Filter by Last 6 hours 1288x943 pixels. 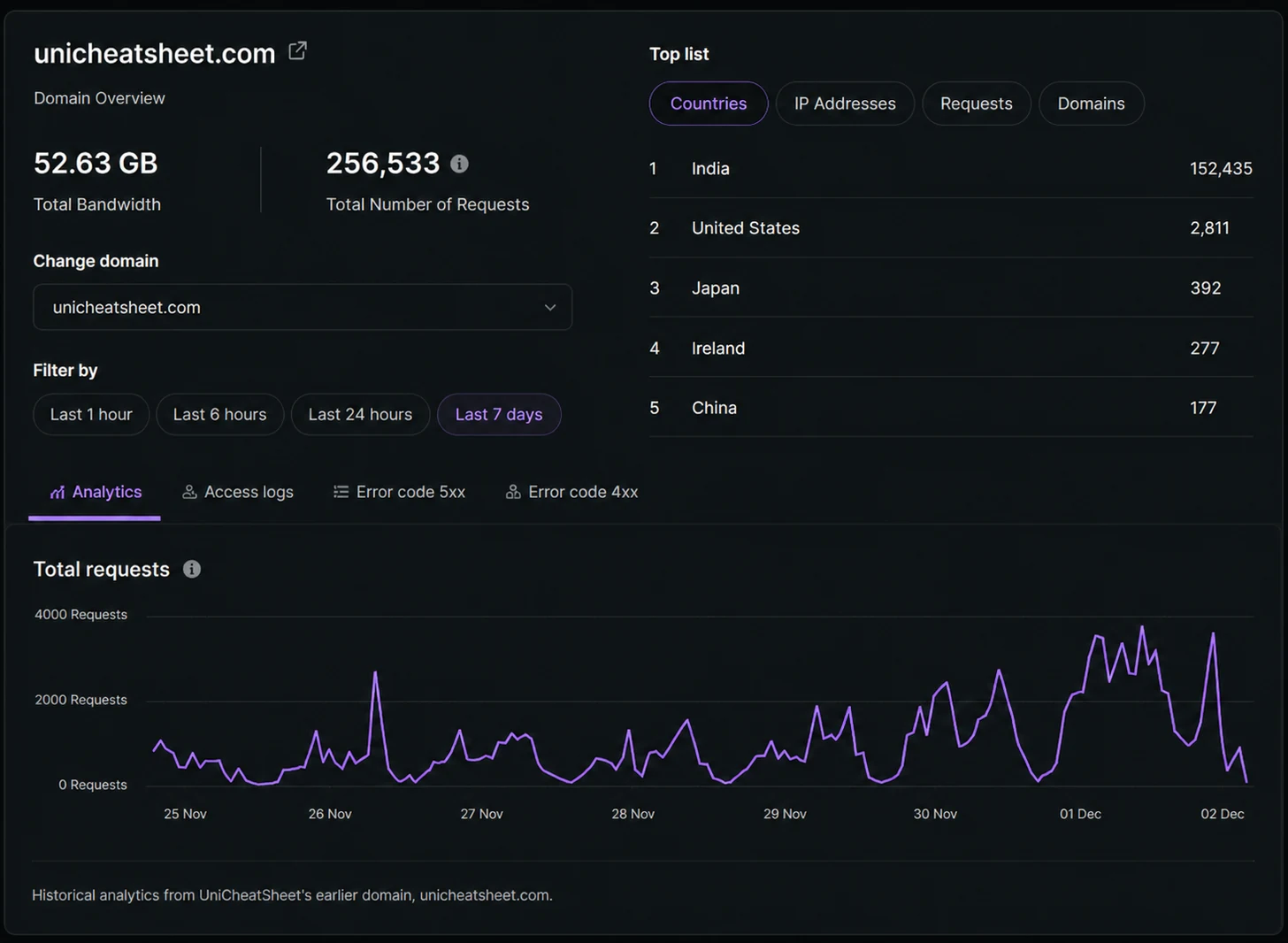coord(219,414)
